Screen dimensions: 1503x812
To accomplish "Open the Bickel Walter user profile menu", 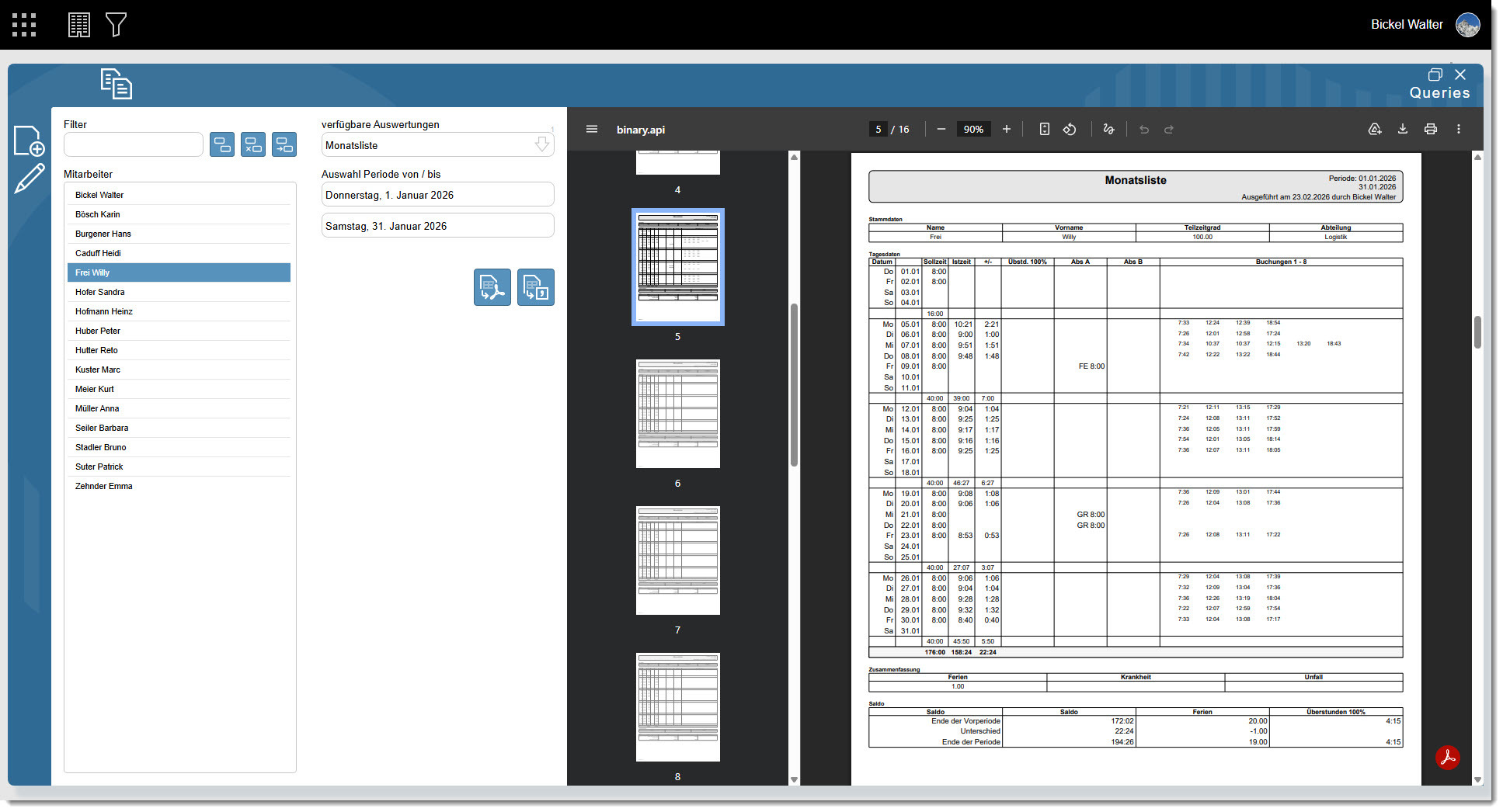I will [1467, 25].
